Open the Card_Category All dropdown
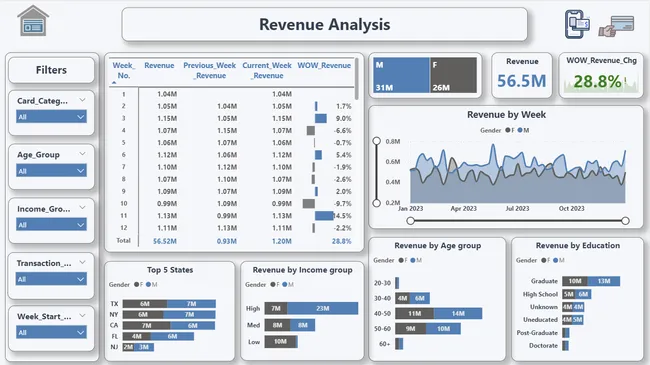 coord(51,117)
